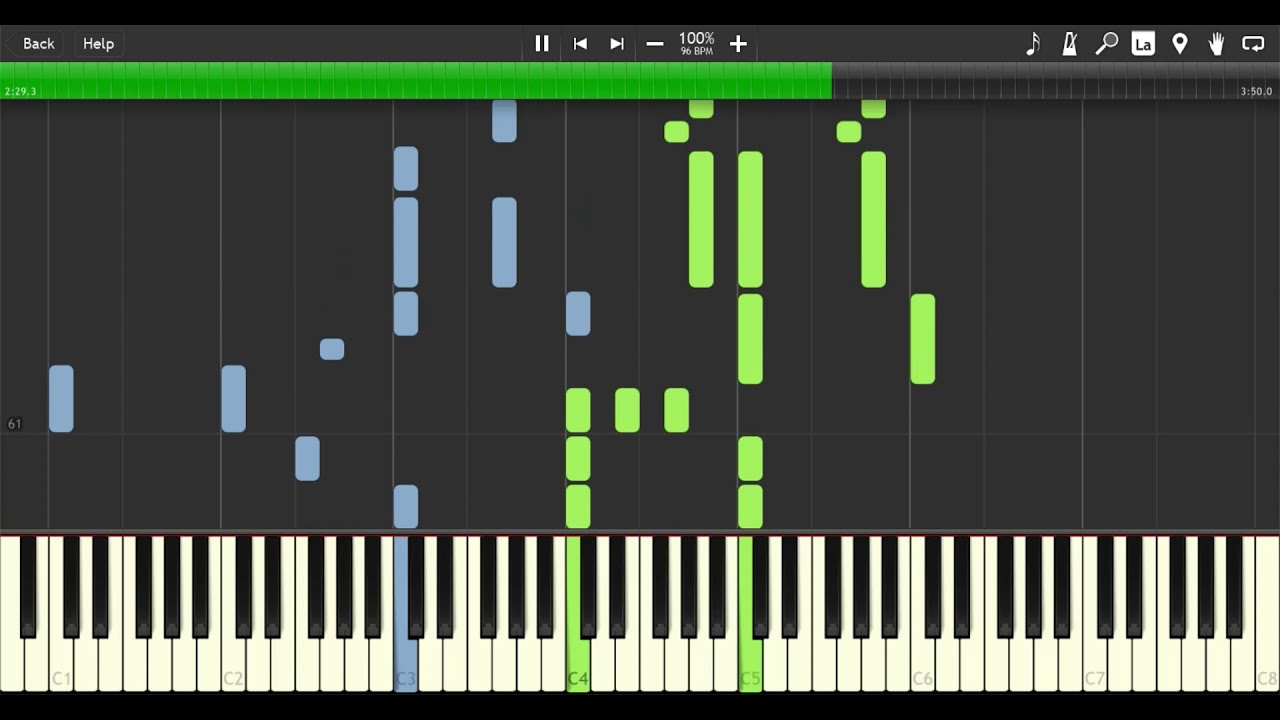Image resolution: width=1280 pixels, height=720 pixels.
Task: Click the measure number 61 marker
Action: [x=14, y=424]
